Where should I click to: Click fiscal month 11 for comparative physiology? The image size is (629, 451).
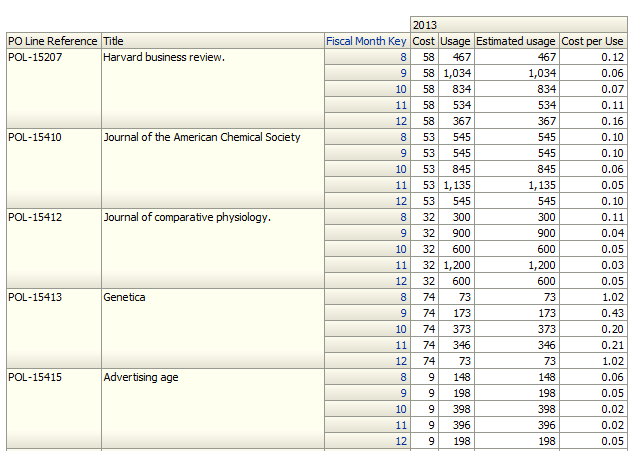(x=367, y=265)
